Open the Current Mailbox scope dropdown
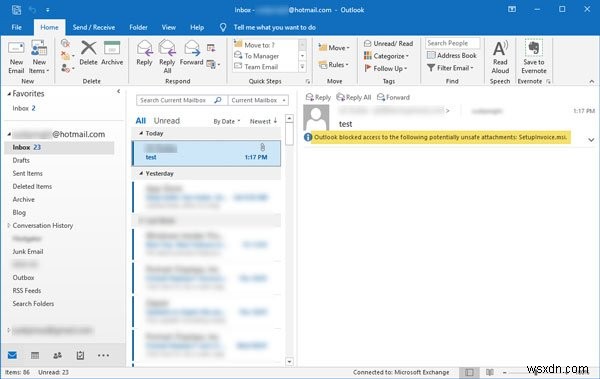The image size is (600, 379). 258,100
